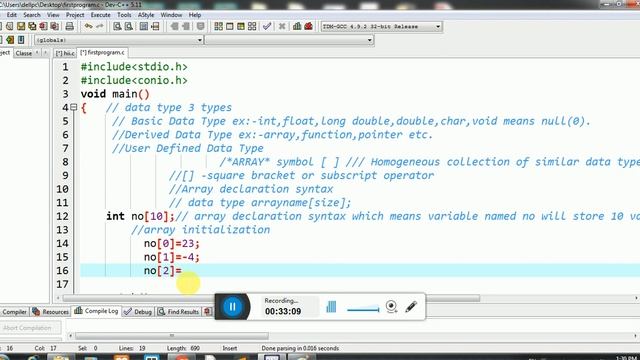Click the code text 'no[0]=23;'
This screenshot has height=360, width=640.
[171, 244]
